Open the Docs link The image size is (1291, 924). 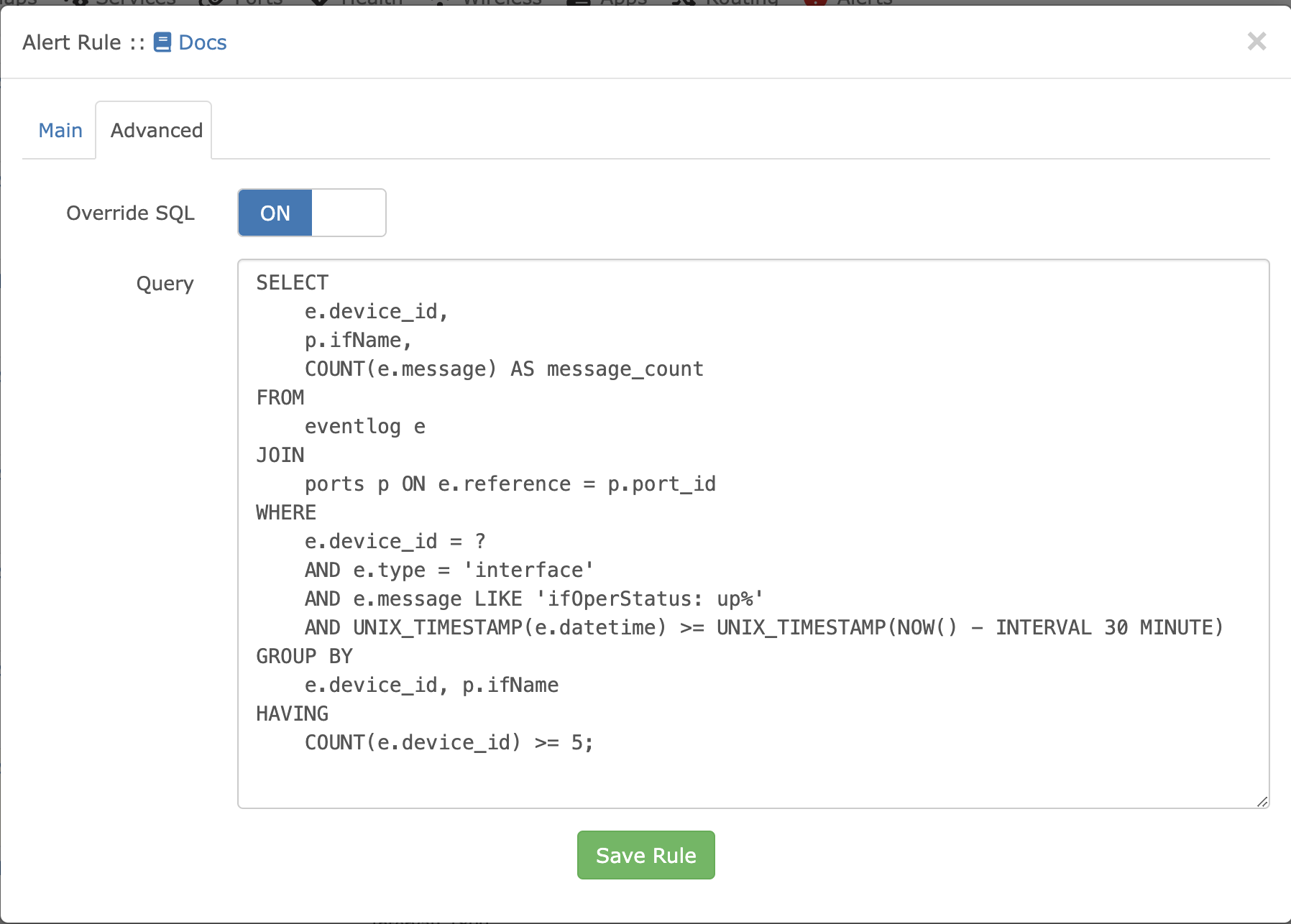(x=202, y=42)
